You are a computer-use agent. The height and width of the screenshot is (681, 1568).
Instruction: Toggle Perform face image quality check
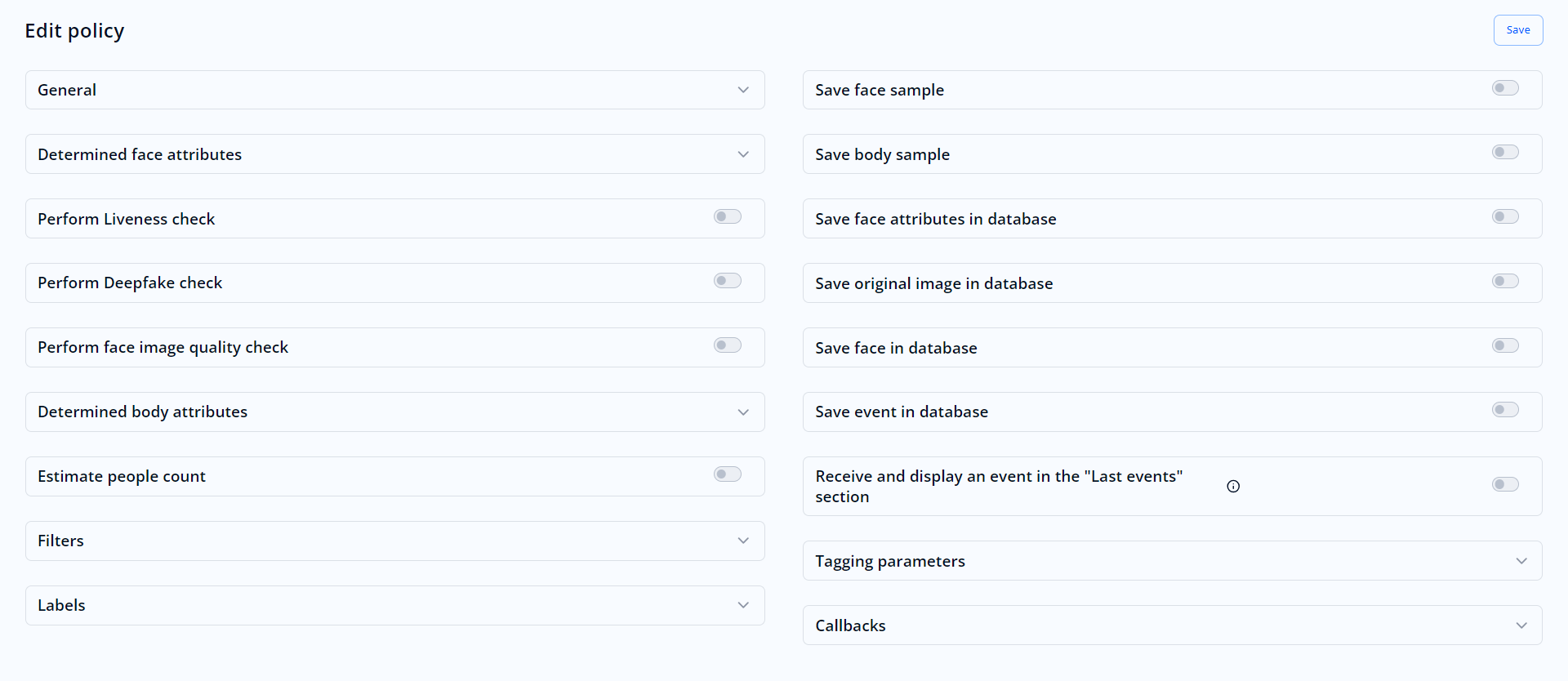click(x=727, y=345)
